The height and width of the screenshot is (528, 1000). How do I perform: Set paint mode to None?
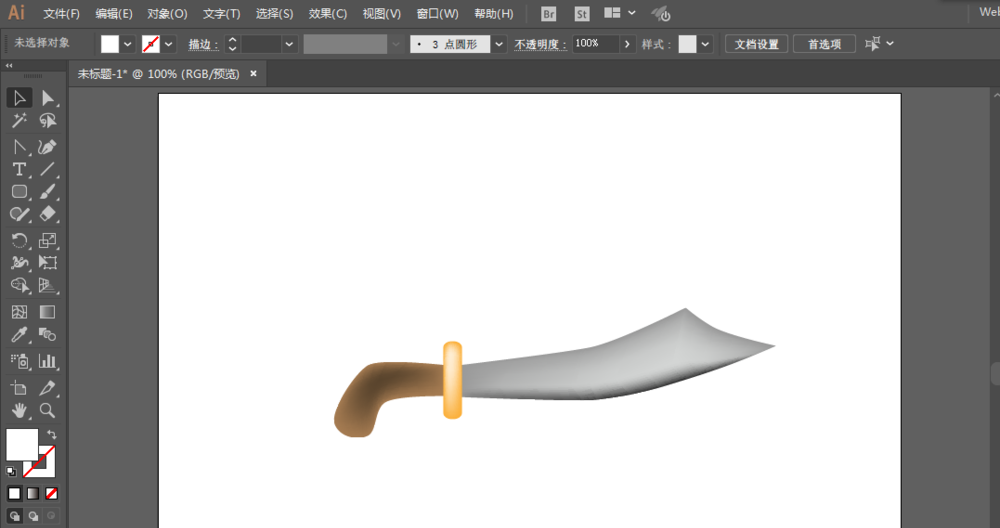click(x=51, y=493)
